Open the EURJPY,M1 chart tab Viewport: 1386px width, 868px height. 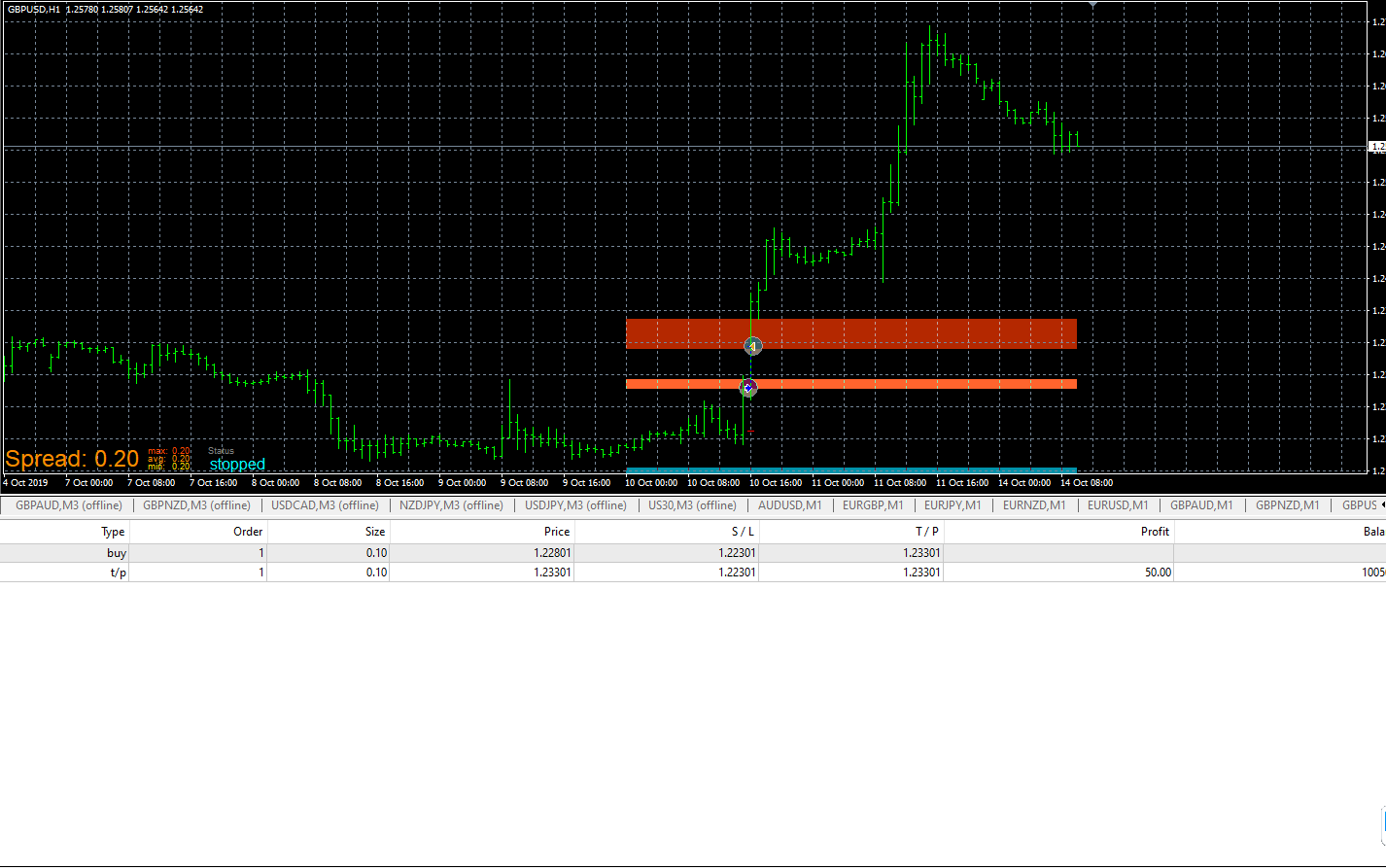click(x=953, y=505)
